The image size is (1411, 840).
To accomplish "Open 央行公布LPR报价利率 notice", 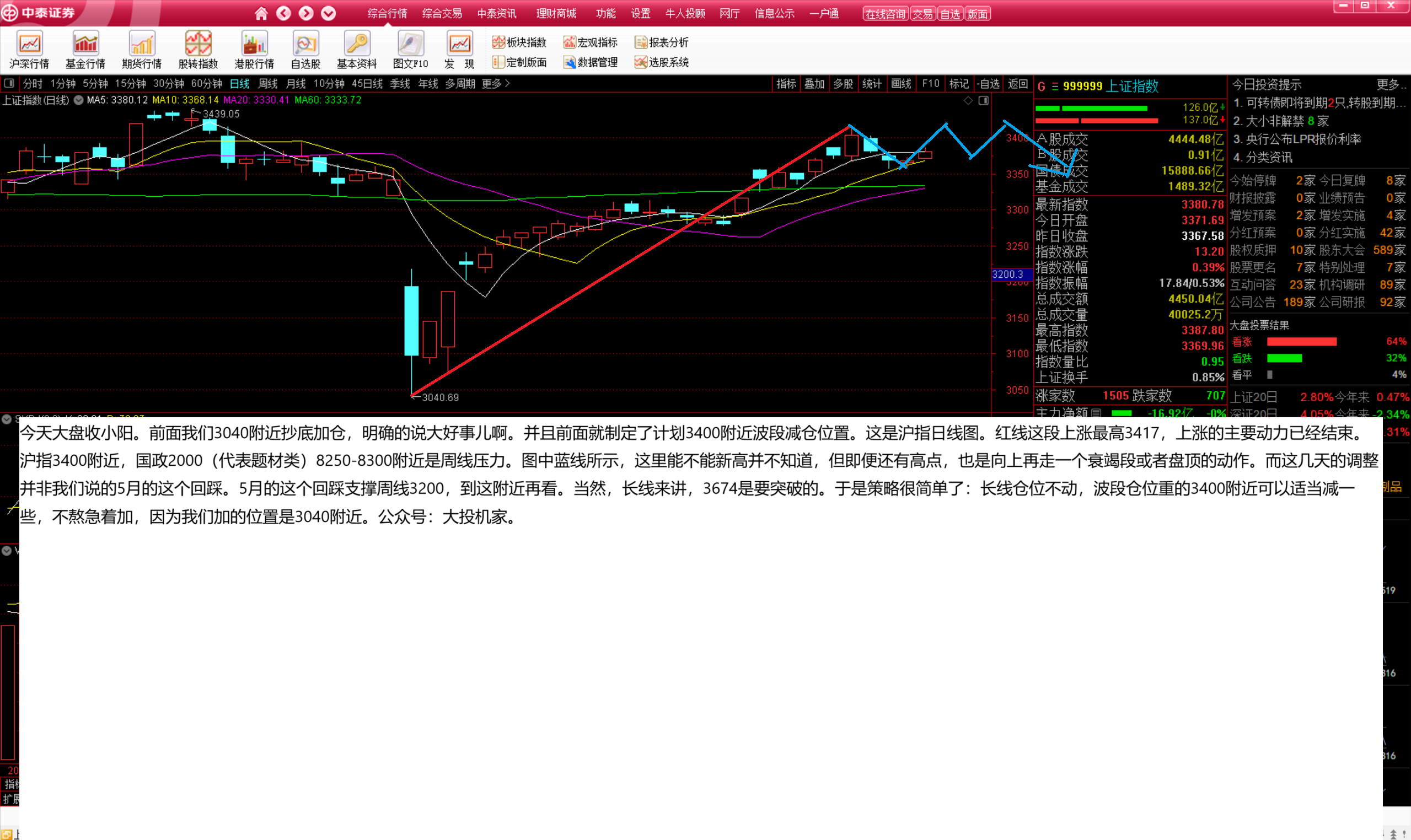I will coord(1297,139).
